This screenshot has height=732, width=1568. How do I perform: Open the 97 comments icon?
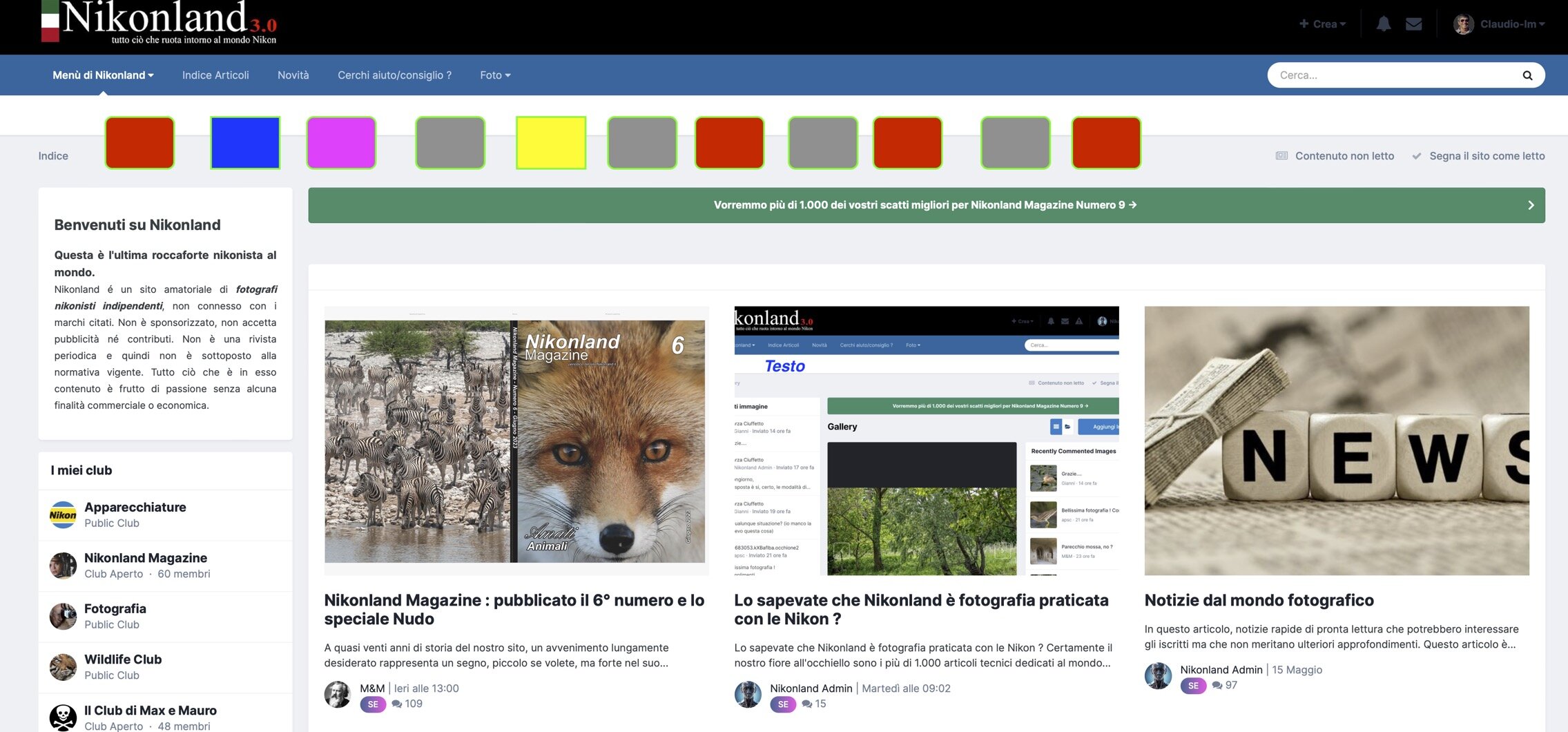pos(1217,686)
